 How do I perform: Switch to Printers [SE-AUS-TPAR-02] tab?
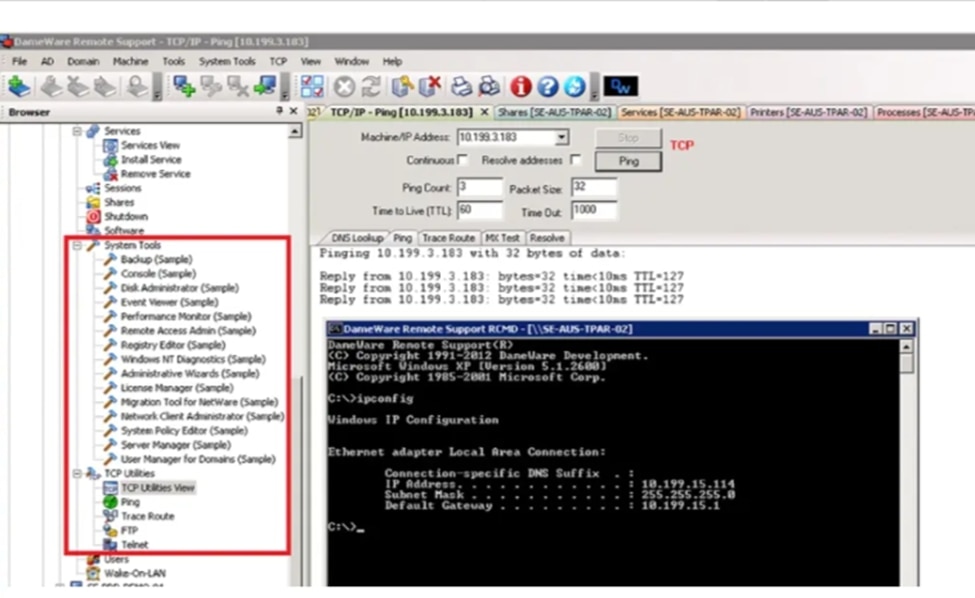pyautogui.click(x=808, y=113)
